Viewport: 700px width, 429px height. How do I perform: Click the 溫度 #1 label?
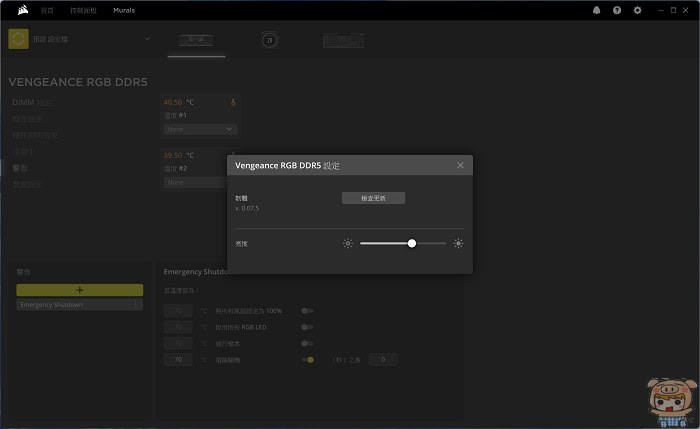[175, 115]
